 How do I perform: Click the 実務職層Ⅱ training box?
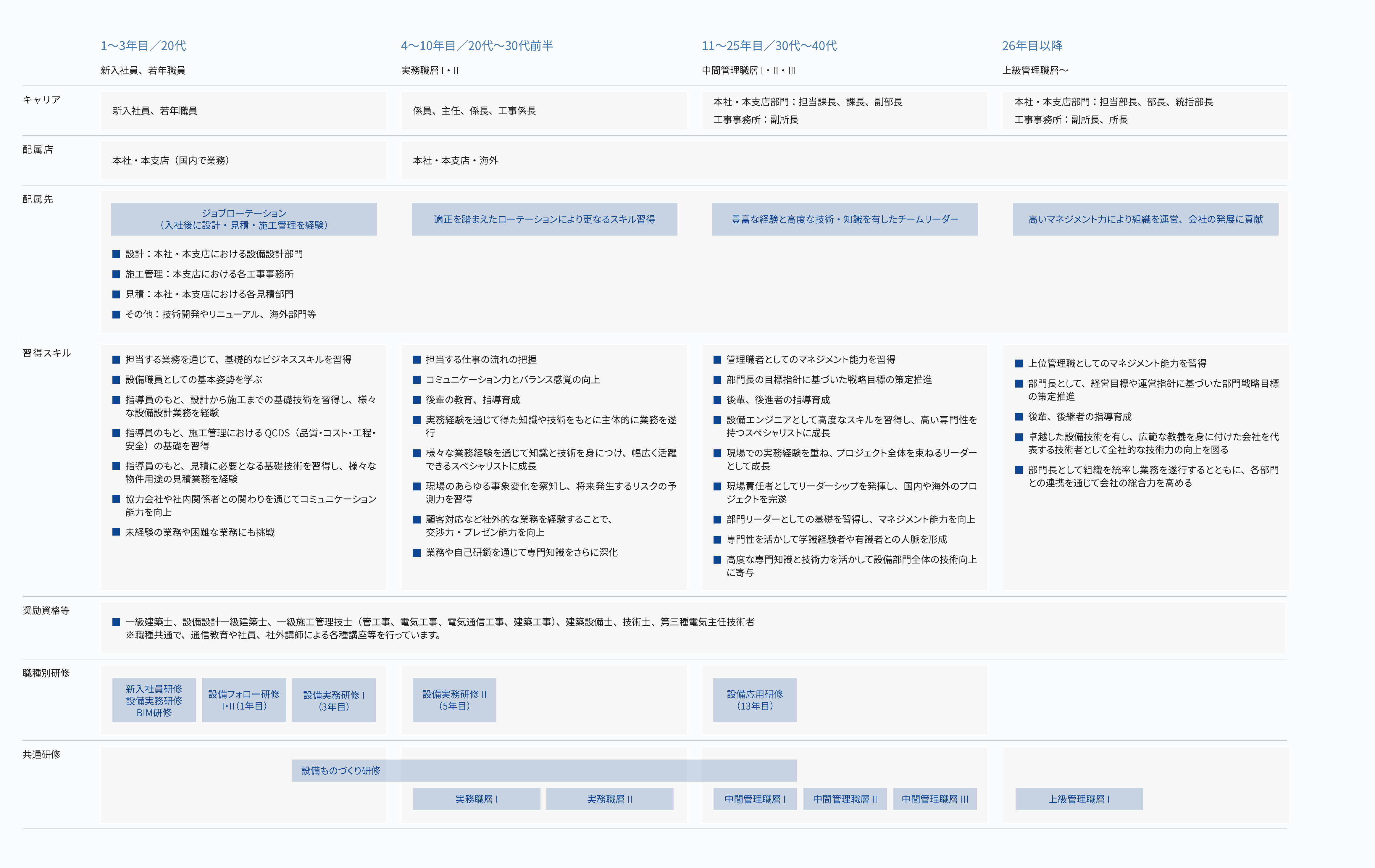pos(610,799)
